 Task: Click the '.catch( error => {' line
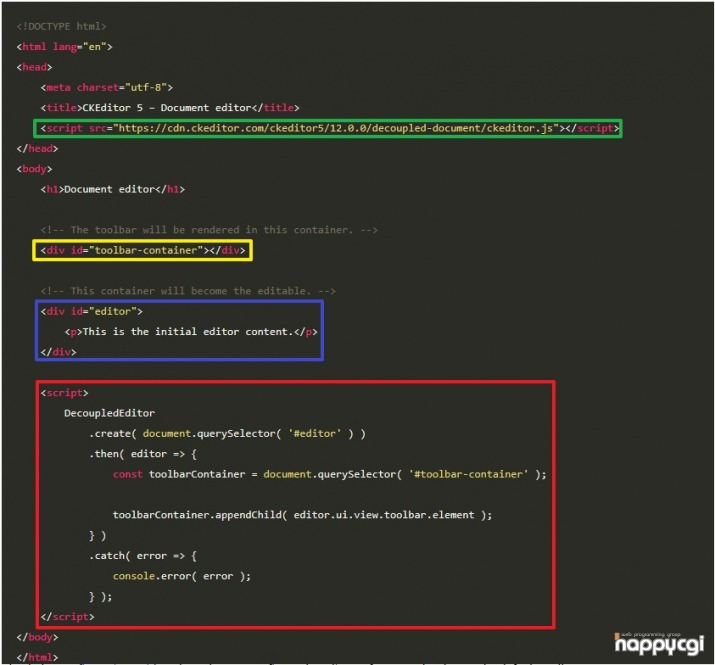tap(143, 556)
